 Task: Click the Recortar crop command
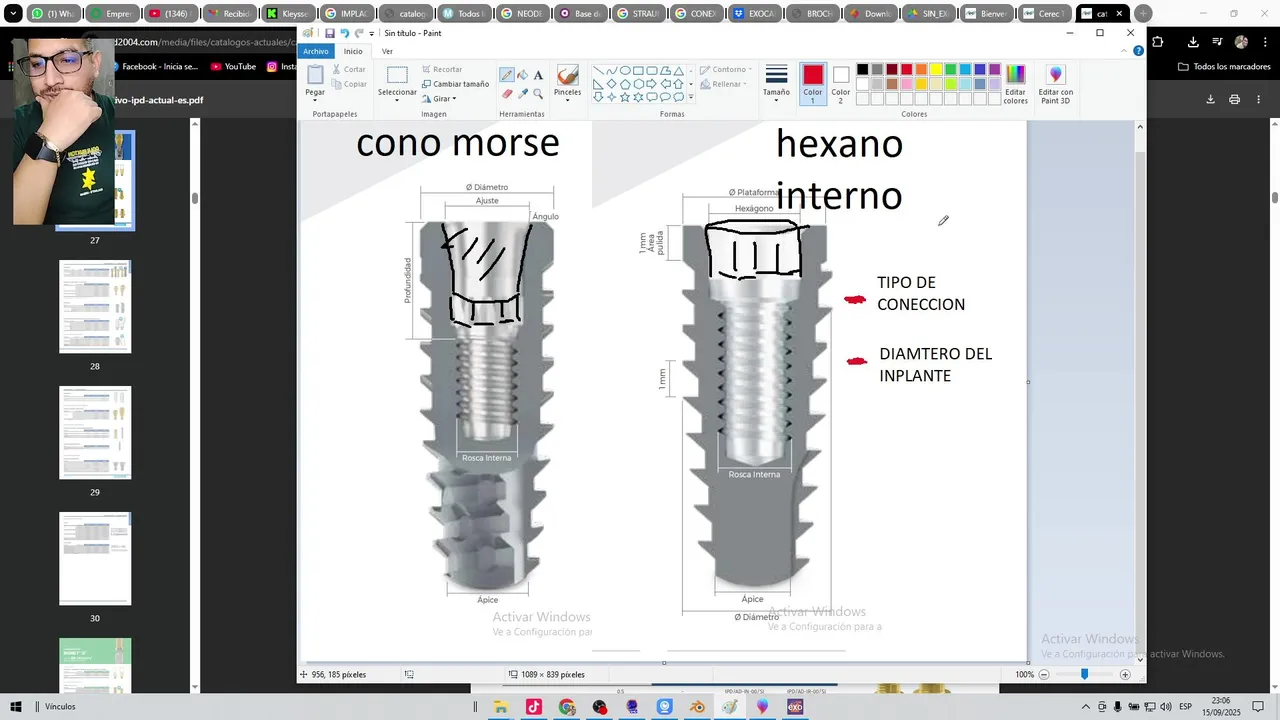click(x=442, y=70)
